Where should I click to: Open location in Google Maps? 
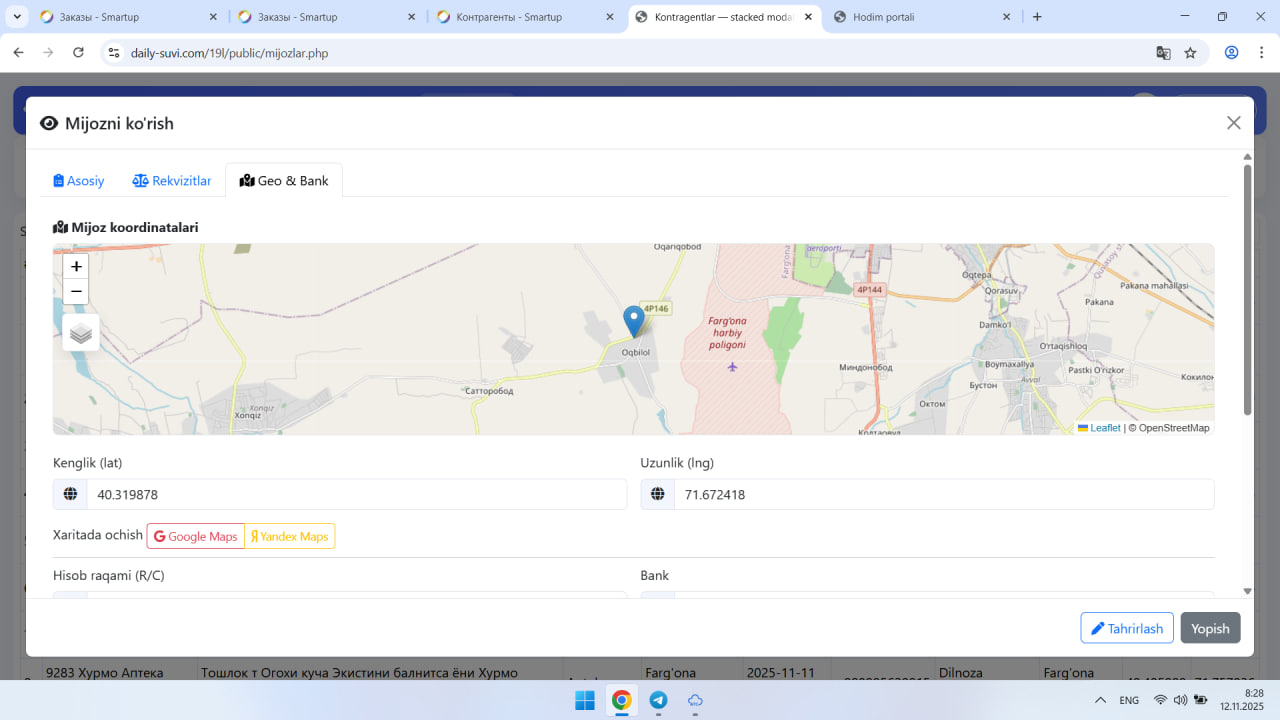pos(196,536)
